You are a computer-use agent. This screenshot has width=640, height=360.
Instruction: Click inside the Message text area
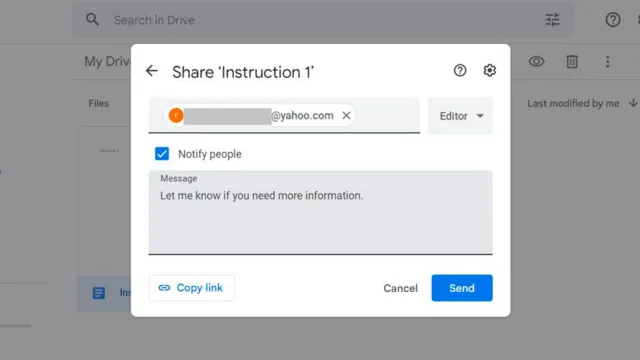(x=320, y=213)
